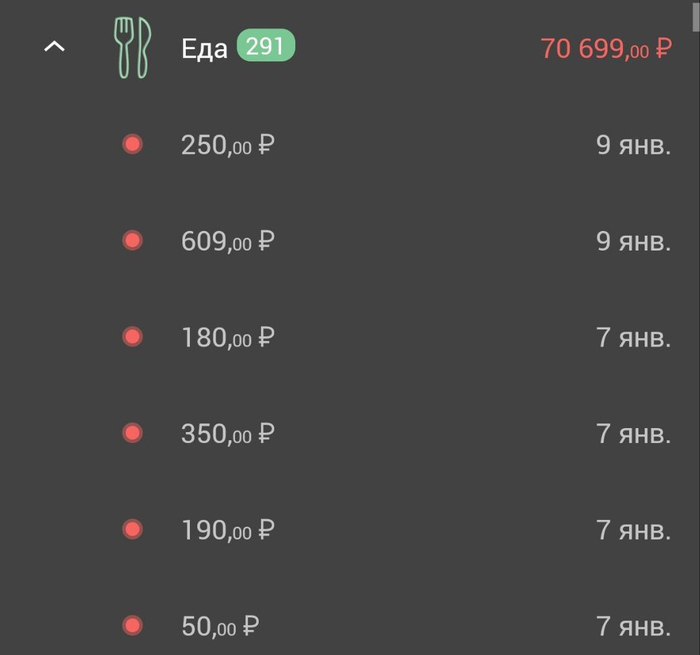
Task: Click red dot beside 609,00 ₽ entry
Action: click(132, 241)
